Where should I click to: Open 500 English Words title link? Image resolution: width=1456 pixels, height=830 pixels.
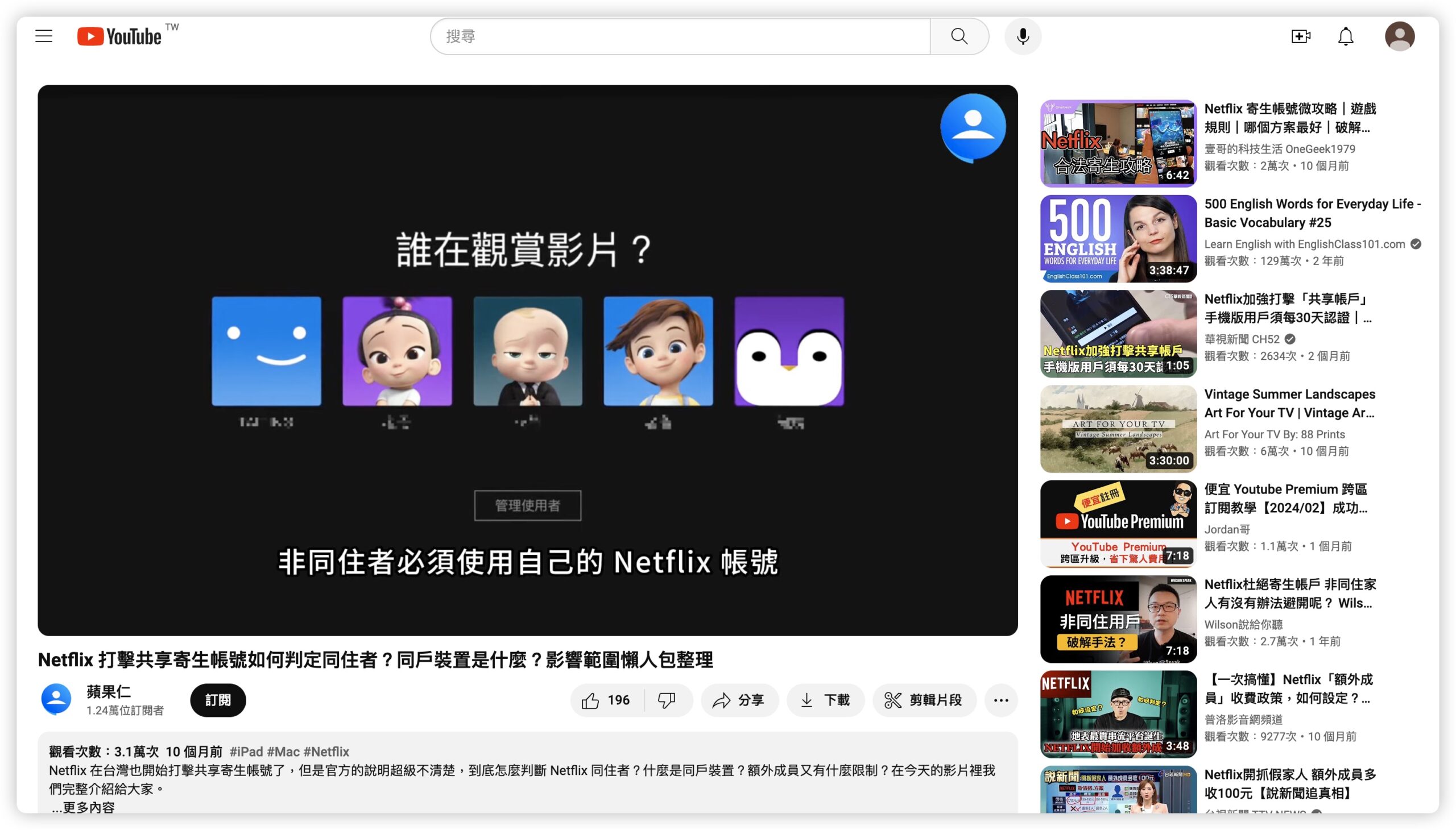pos(1312,213)
